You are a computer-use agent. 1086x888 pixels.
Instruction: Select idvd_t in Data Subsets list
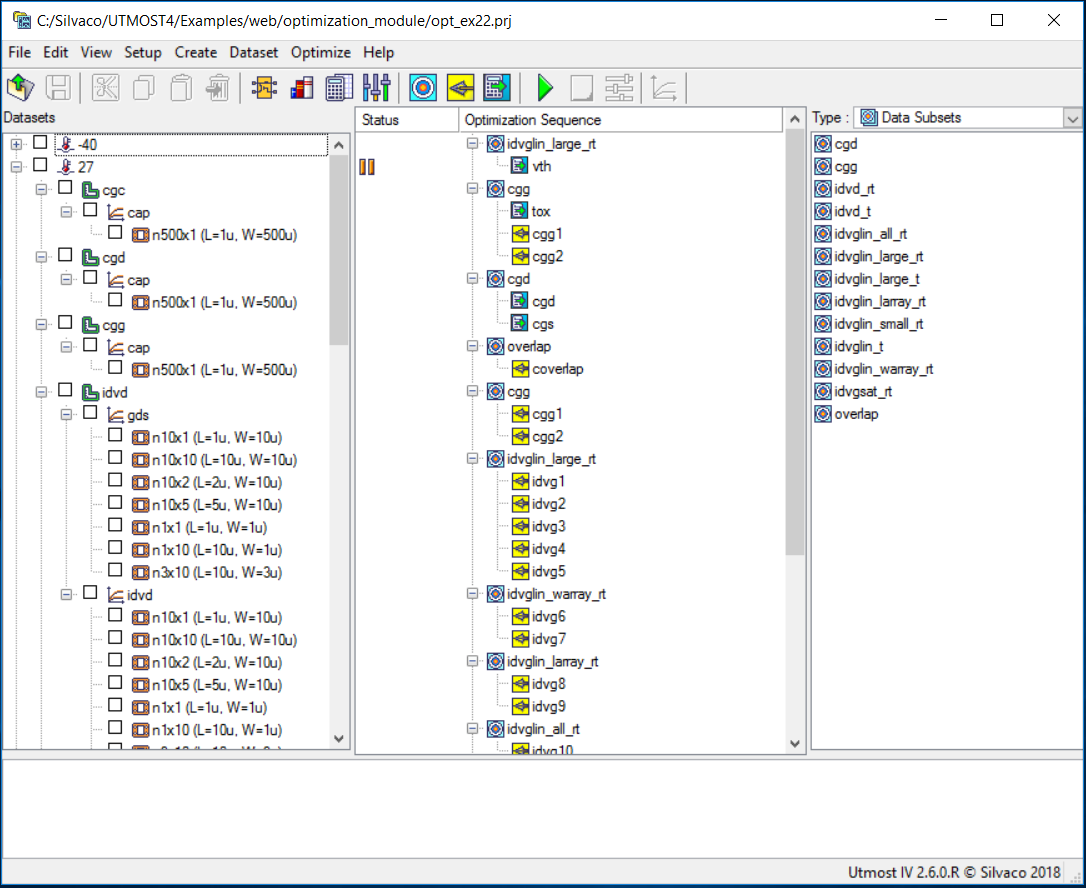[x=853, y=212]
